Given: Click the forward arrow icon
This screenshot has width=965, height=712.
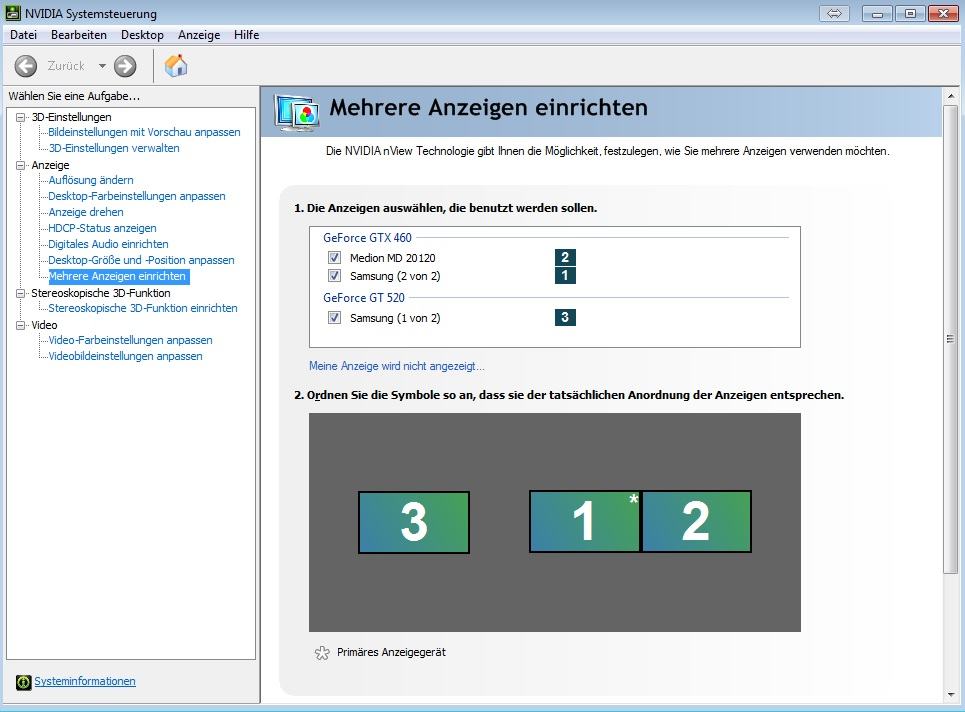Looking at the screenshot, I should (x=125, y=66).
